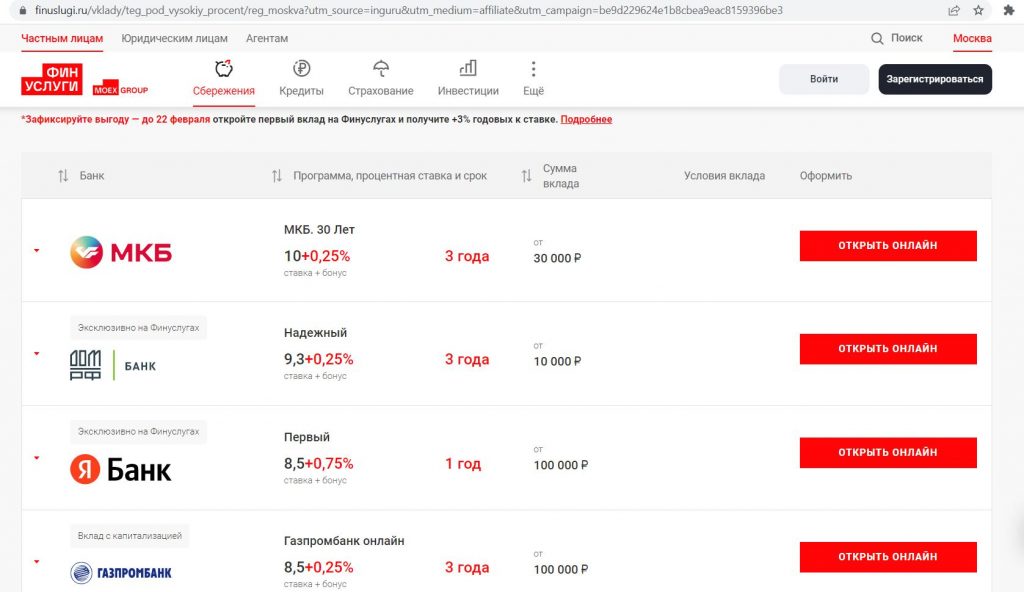Sort by bank column arrows
Screen dimensions: 1024x592
pos(63,176)
